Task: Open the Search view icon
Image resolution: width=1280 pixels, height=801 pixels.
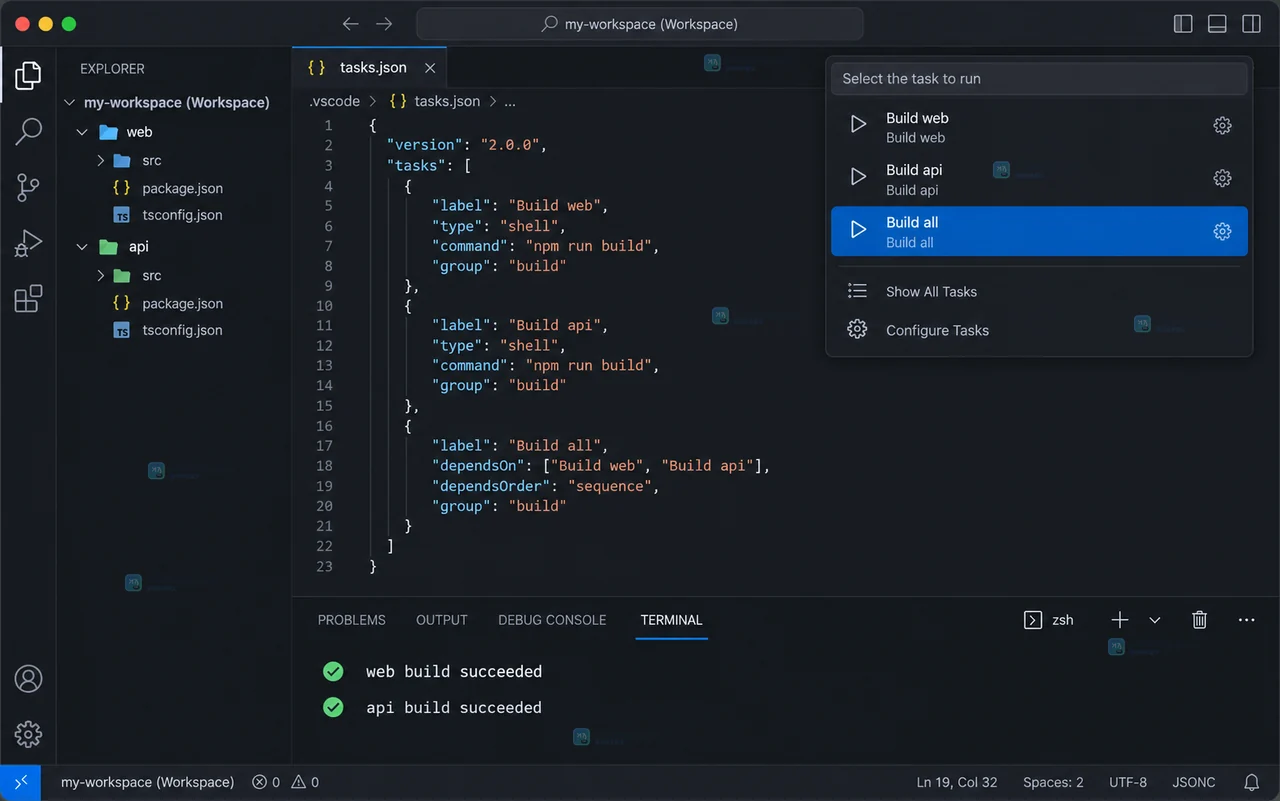Action: pos(28,131)
